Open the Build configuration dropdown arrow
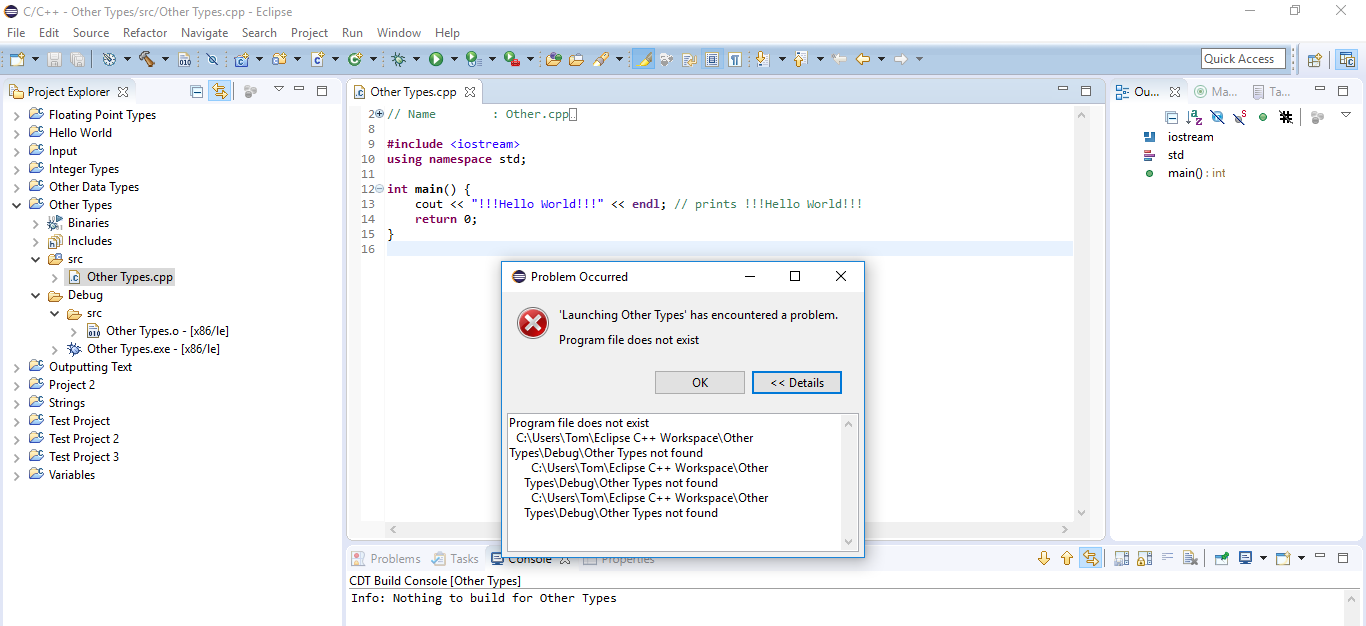Viewport: 1366px width, 626px height. [x=165, y=59]
